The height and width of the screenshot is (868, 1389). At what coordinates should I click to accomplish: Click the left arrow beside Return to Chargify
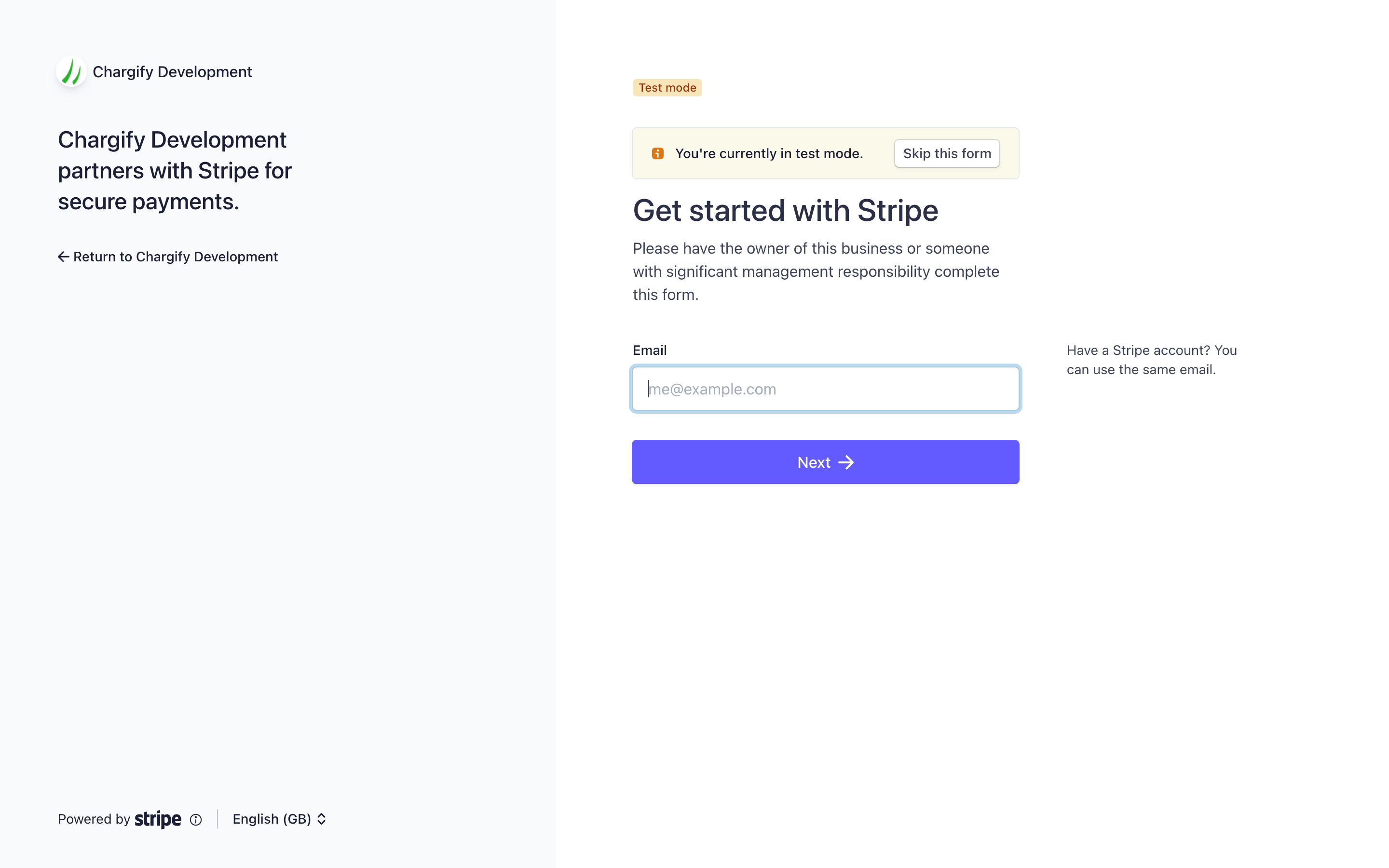64,257
